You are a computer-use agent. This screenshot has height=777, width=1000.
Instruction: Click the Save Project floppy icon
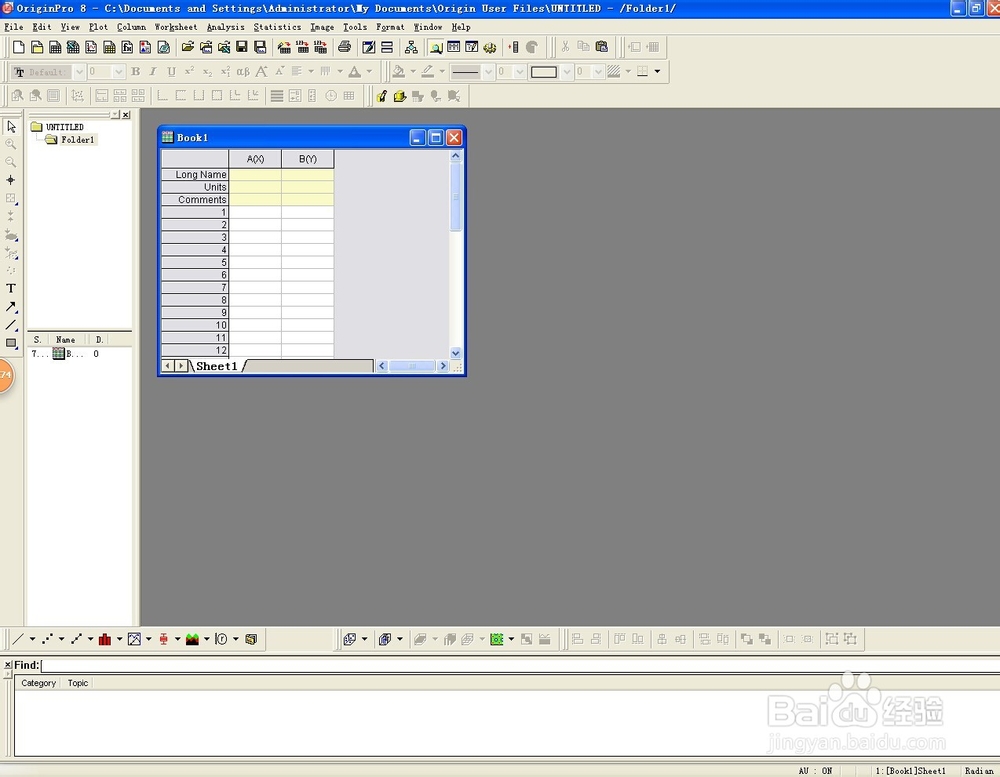pos(241,47)
